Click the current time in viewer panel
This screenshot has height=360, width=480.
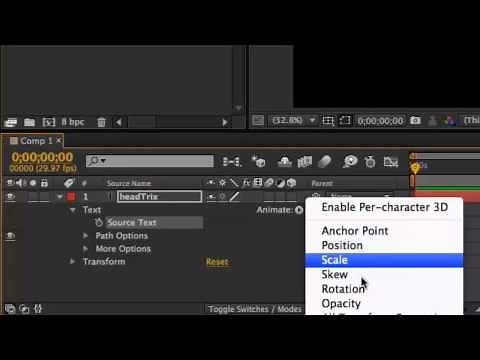[380, 121]
